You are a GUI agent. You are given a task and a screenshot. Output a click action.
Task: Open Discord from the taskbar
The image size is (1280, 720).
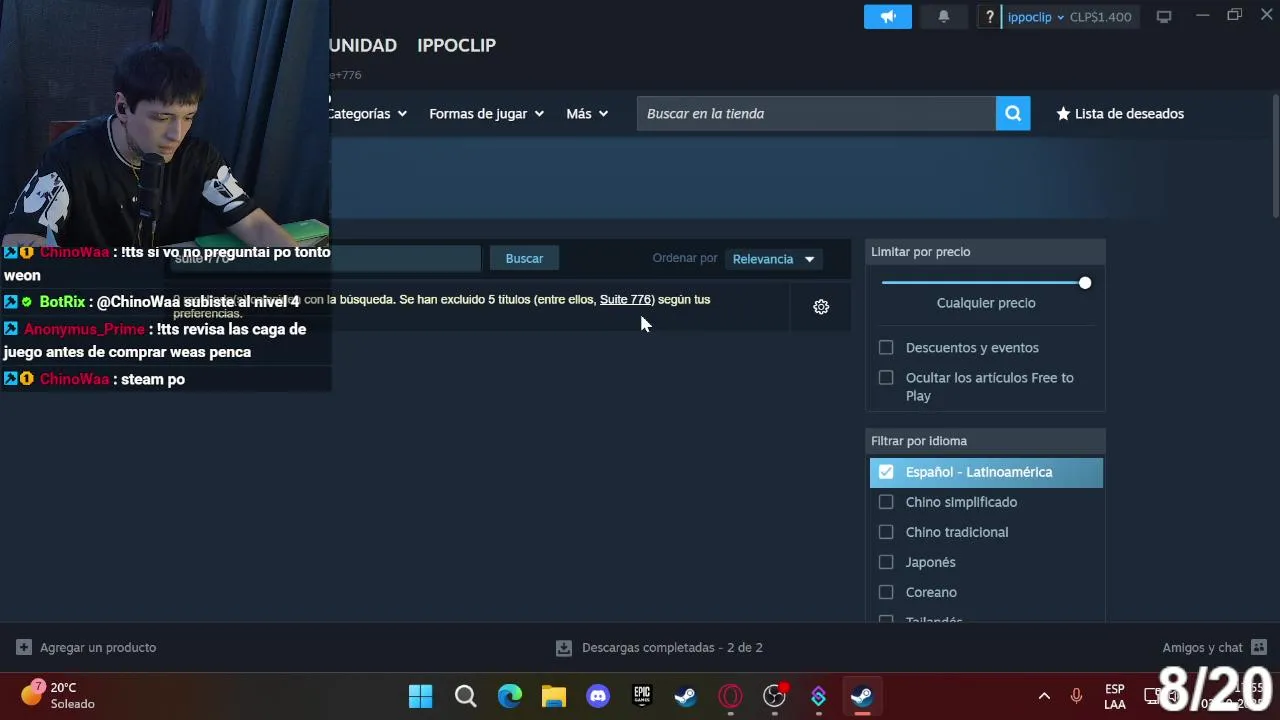pyautogui.click(x=598, y=696)
